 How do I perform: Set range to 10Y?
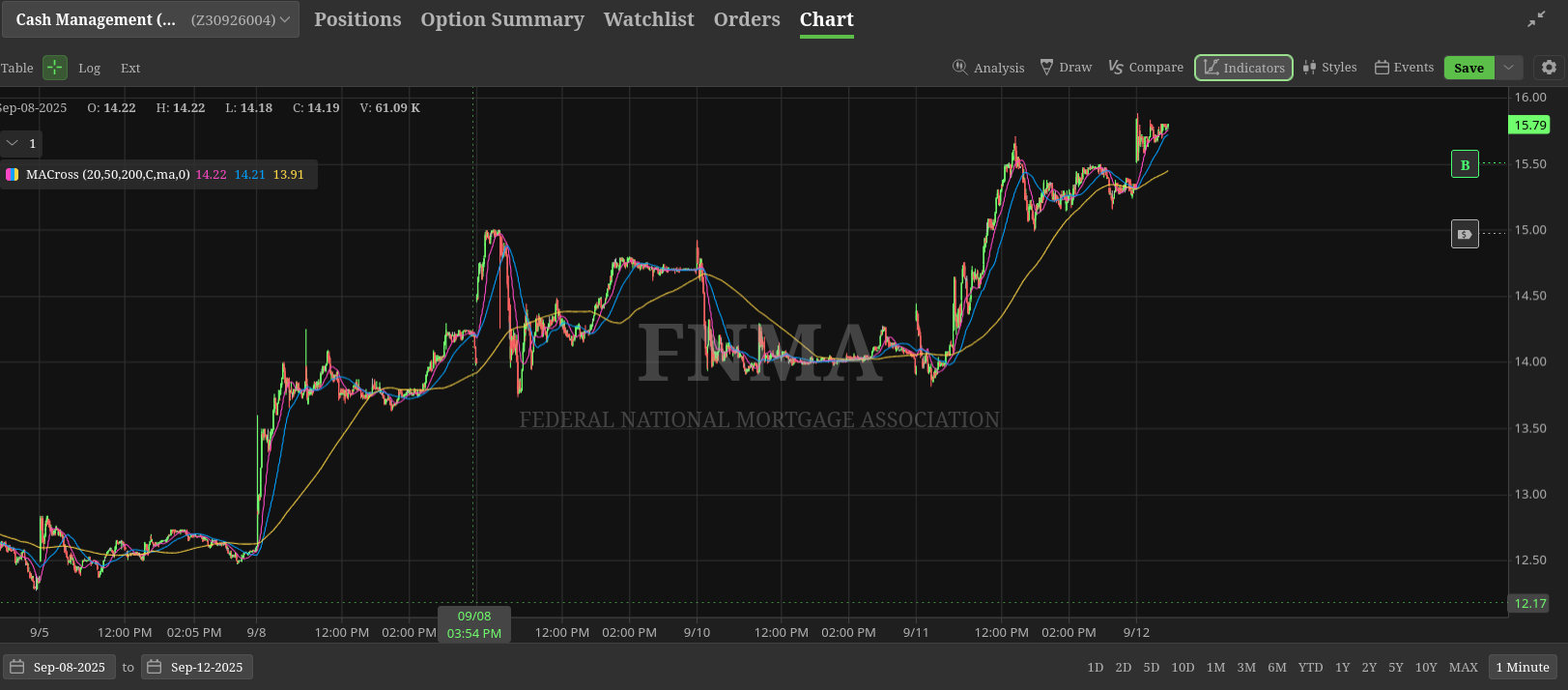click(x=1426, y=668)
